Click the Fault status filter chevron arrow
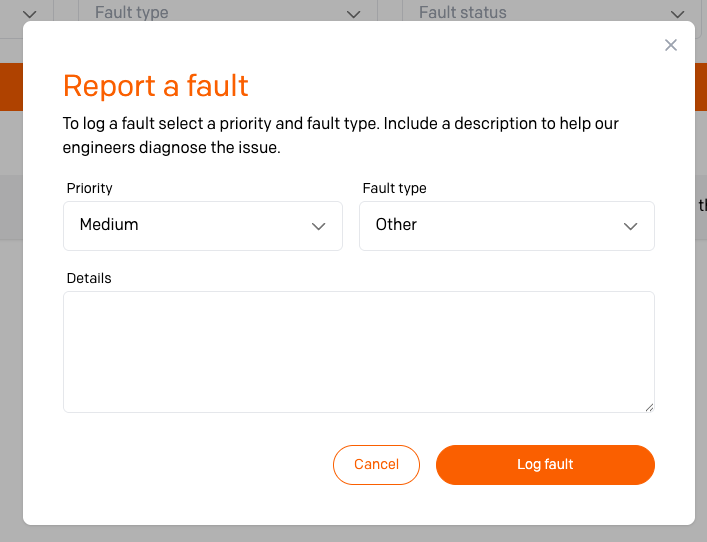The height and width of the screenshot is (542, 707). point(677,14)
